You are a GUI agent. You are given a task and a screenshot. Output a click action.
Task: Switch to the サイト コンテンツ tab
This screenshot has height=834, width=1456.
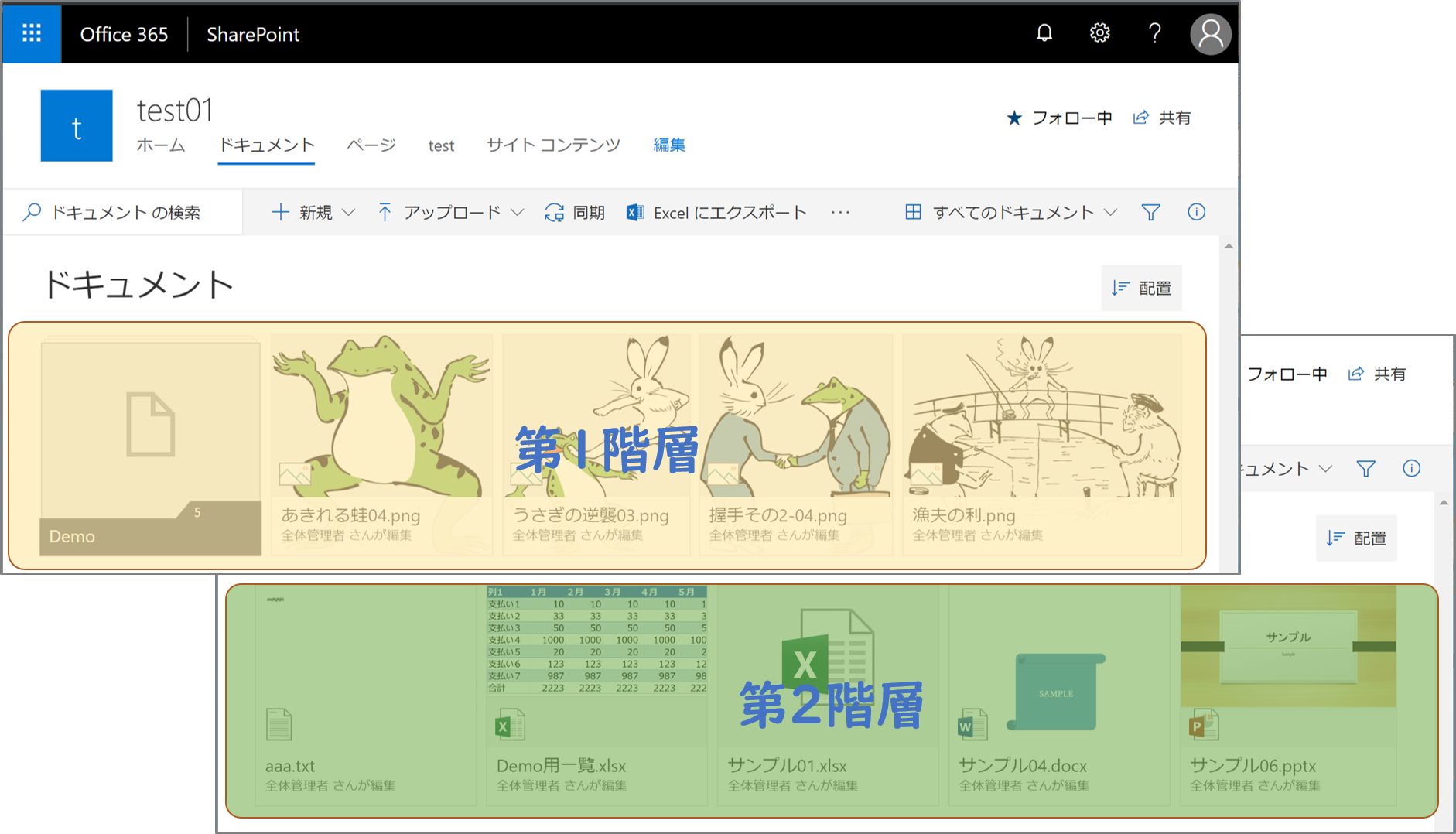click(x=552, y=145)
